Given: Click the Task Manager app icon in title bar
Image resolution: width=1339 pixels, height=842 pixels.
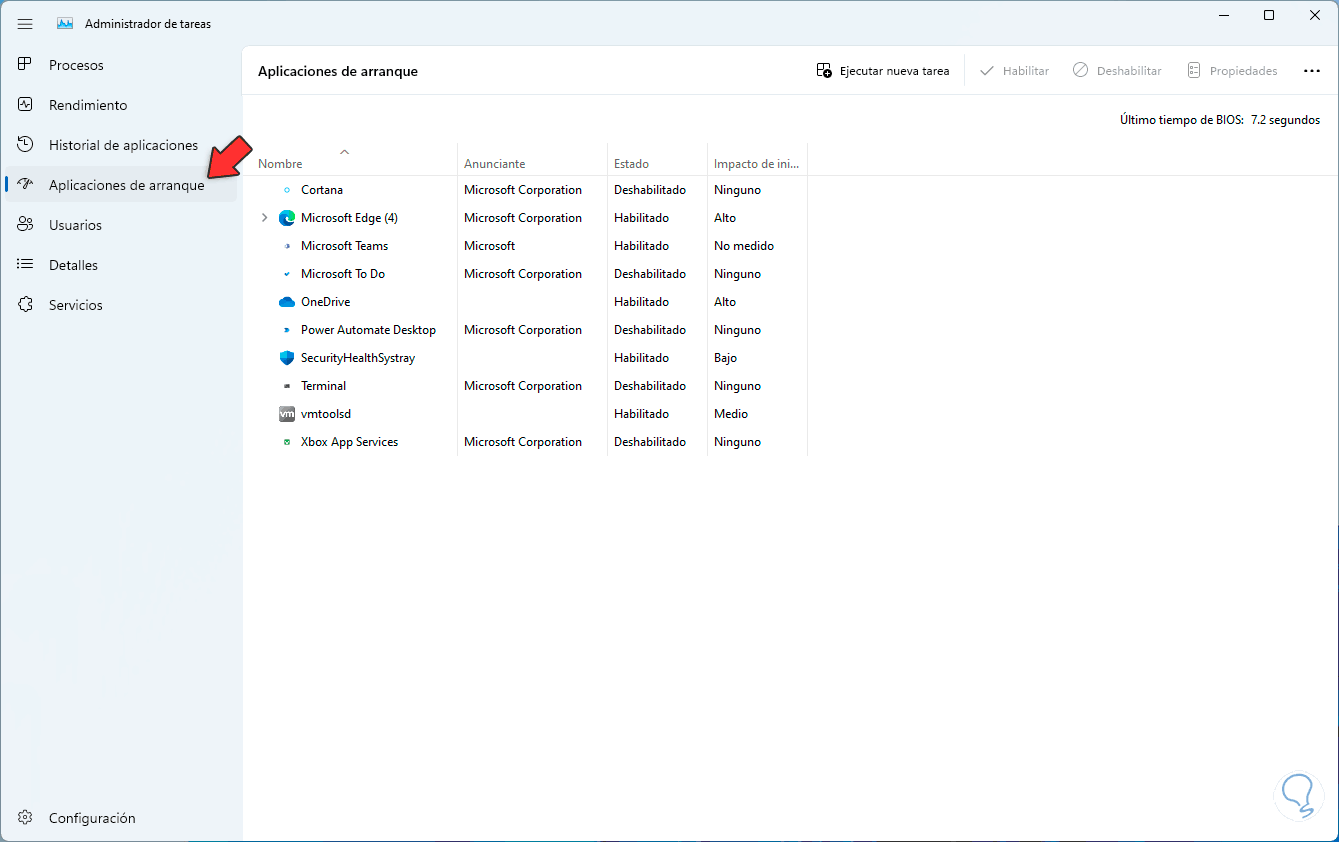Looking at the screenshot, I should tap(65, 24).
